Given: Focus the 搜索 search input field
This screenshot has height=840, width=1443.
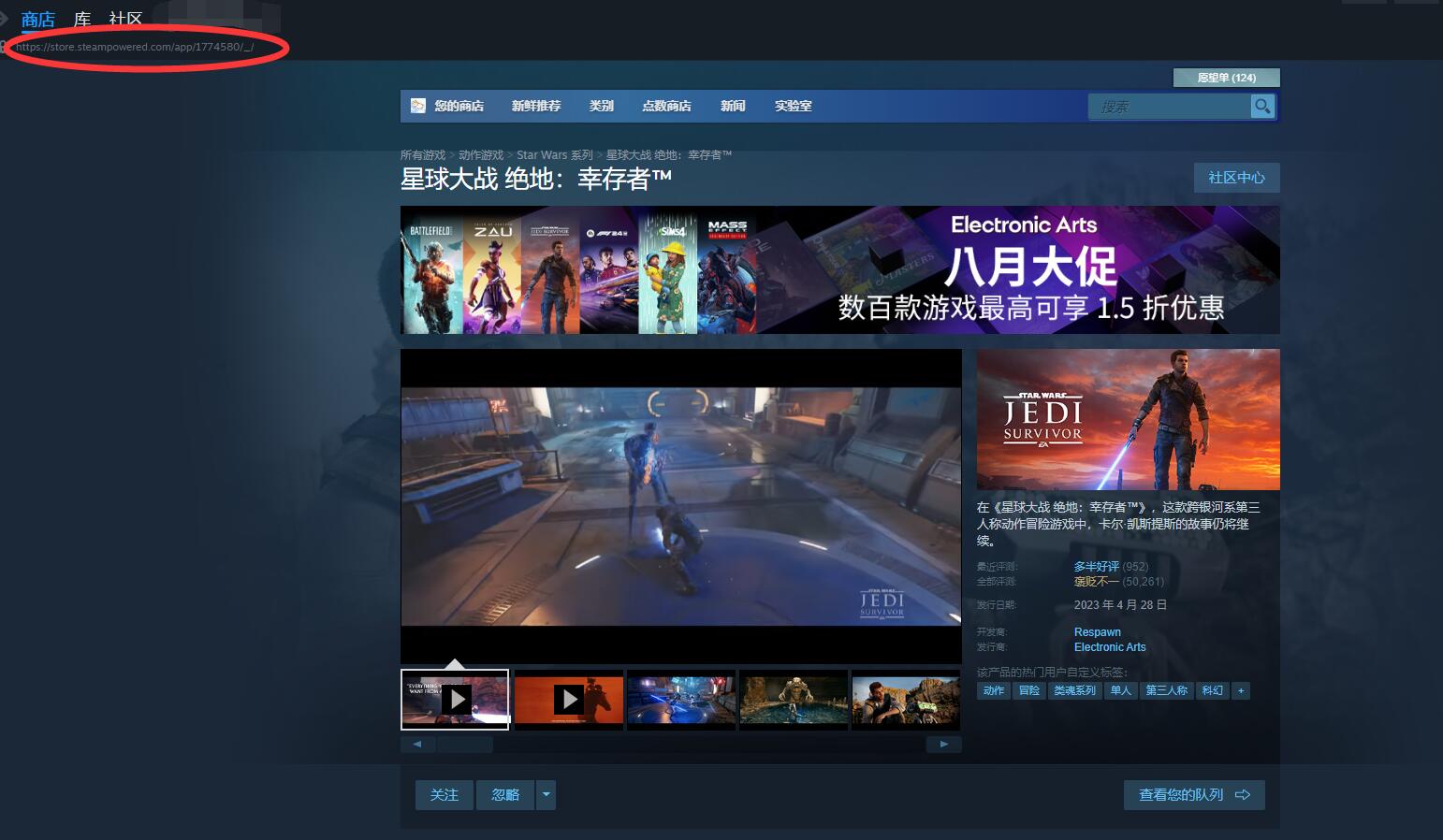Looking at the screenshot, I should tap(1170, 107).
